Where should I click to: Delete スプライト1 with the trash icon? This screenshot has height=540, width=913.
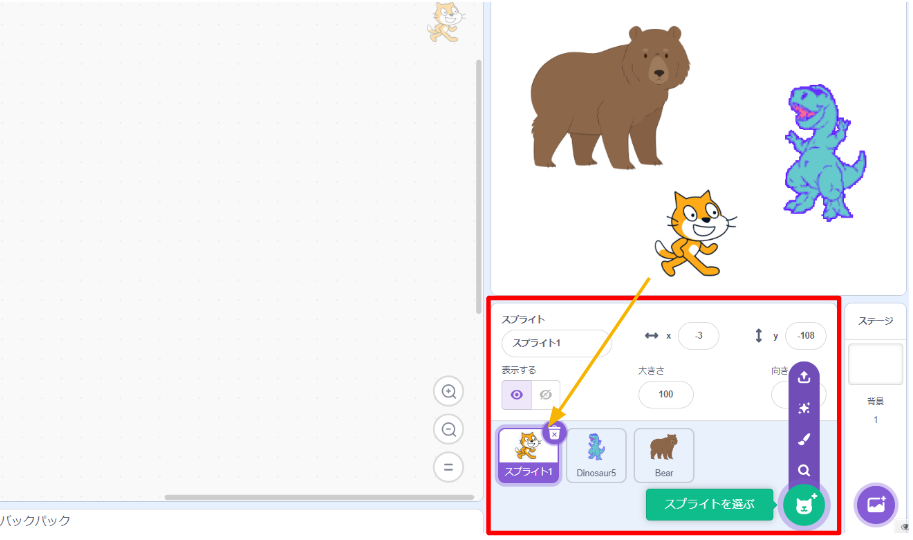pyautogui.click(x=554, y=433)
